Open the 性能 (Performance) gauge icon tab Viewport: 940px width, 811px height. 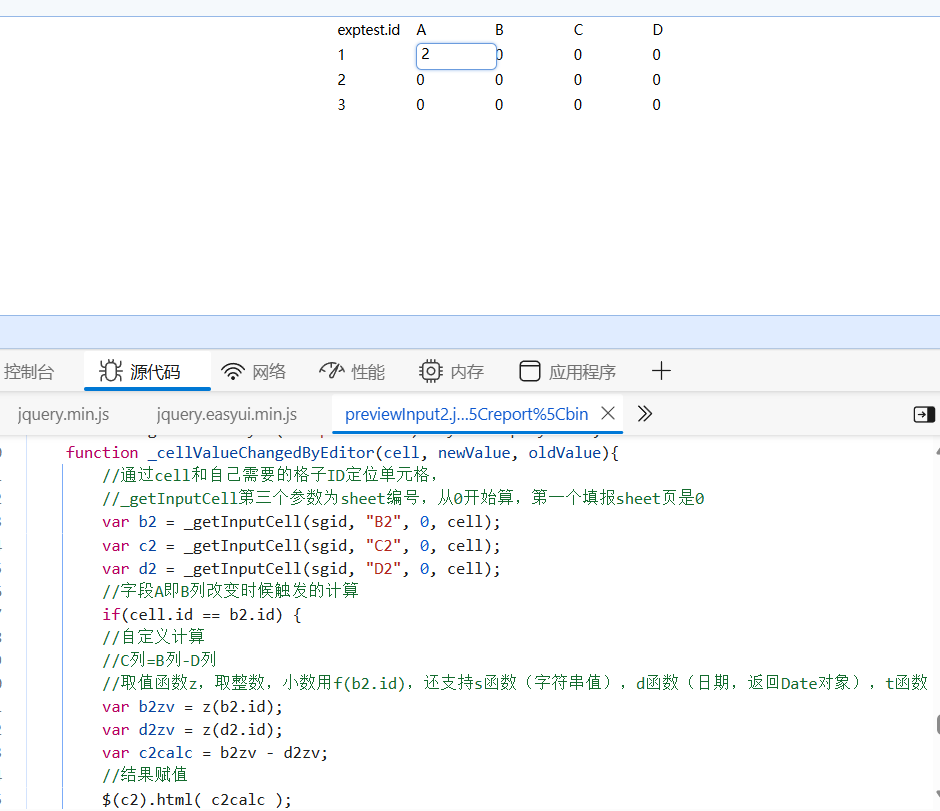click(x=332, y=372)
